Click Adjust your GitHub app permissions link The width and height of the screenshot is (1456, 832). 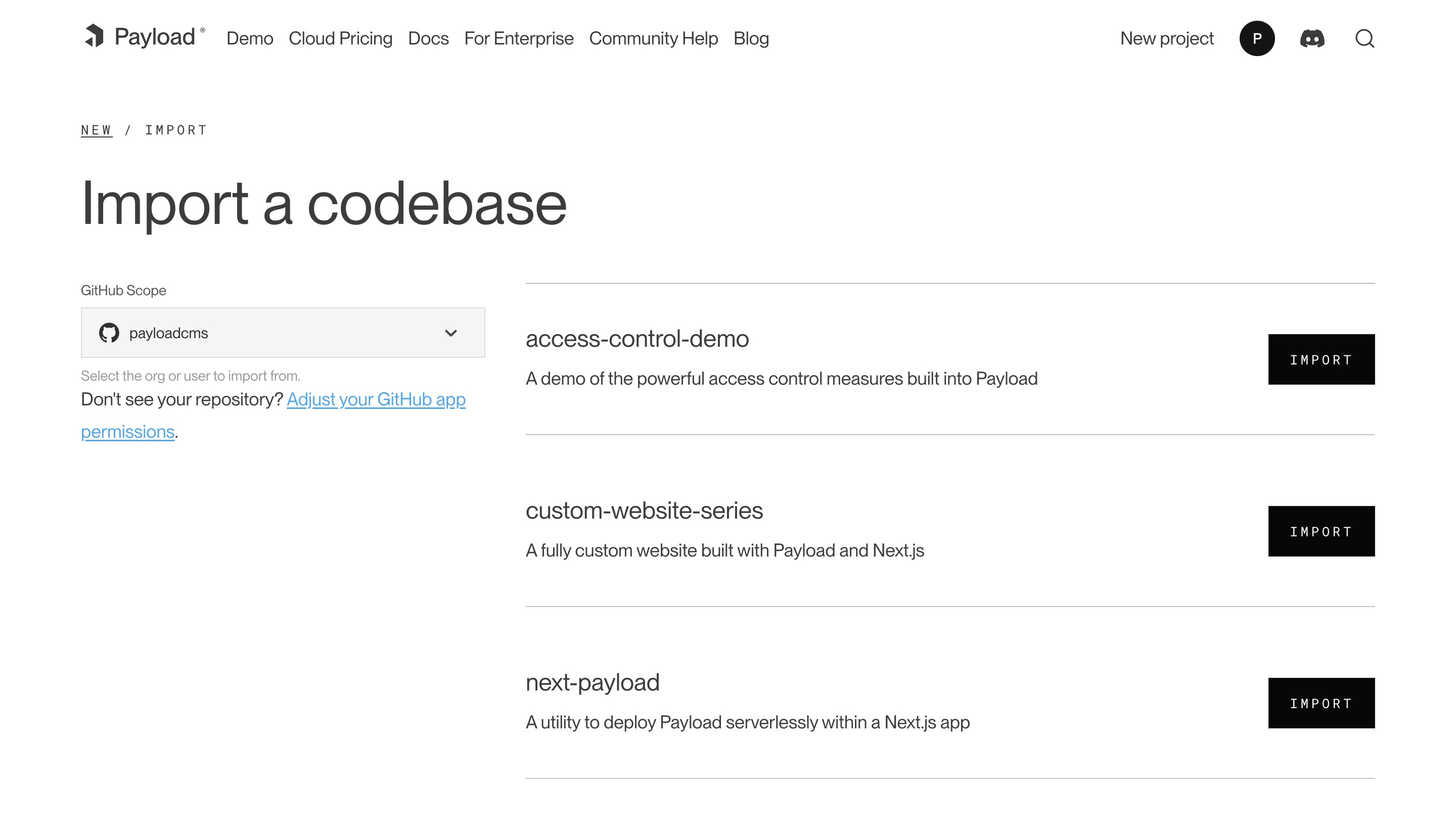tap(273, 415)
